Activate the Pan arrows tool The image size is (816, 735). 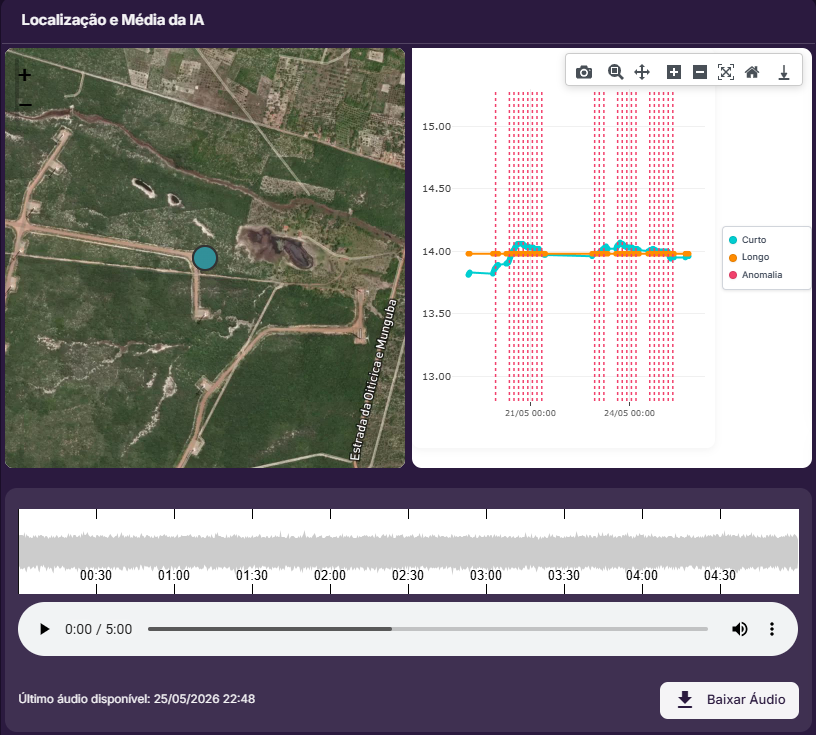(x=642, y=72)
